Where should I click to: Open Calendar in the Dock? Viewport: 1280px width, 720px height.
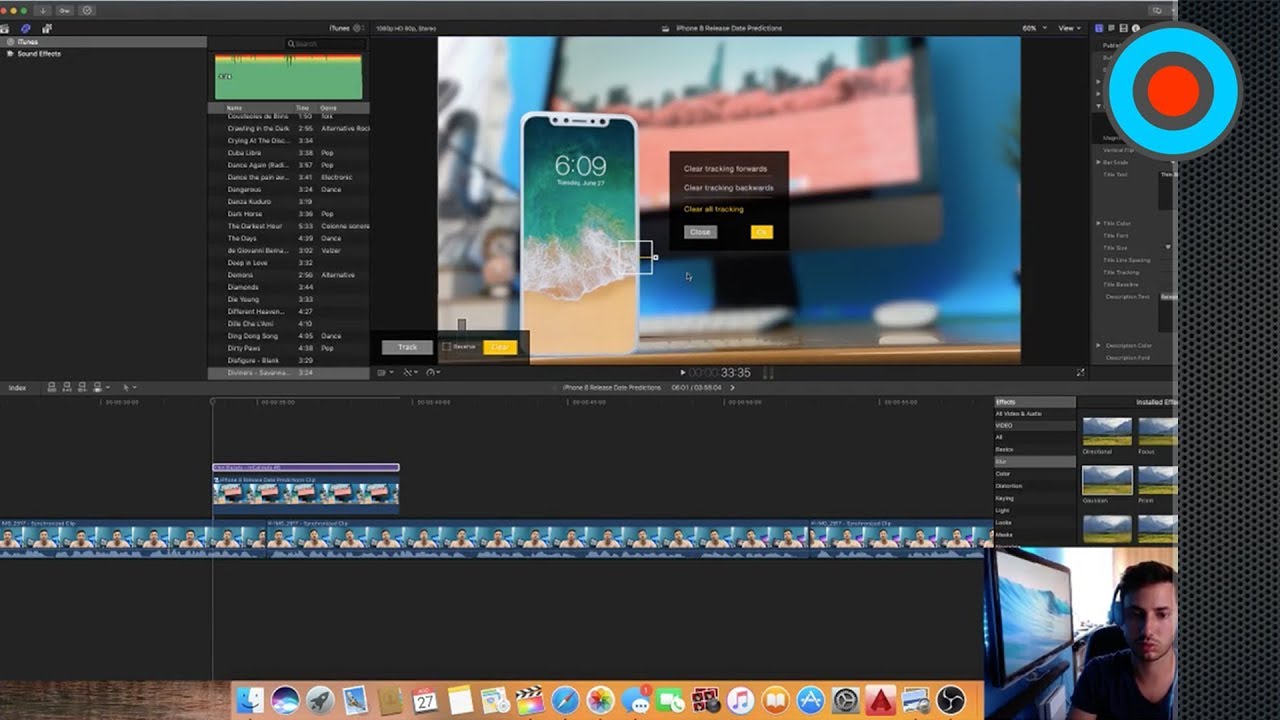[425, 700]
